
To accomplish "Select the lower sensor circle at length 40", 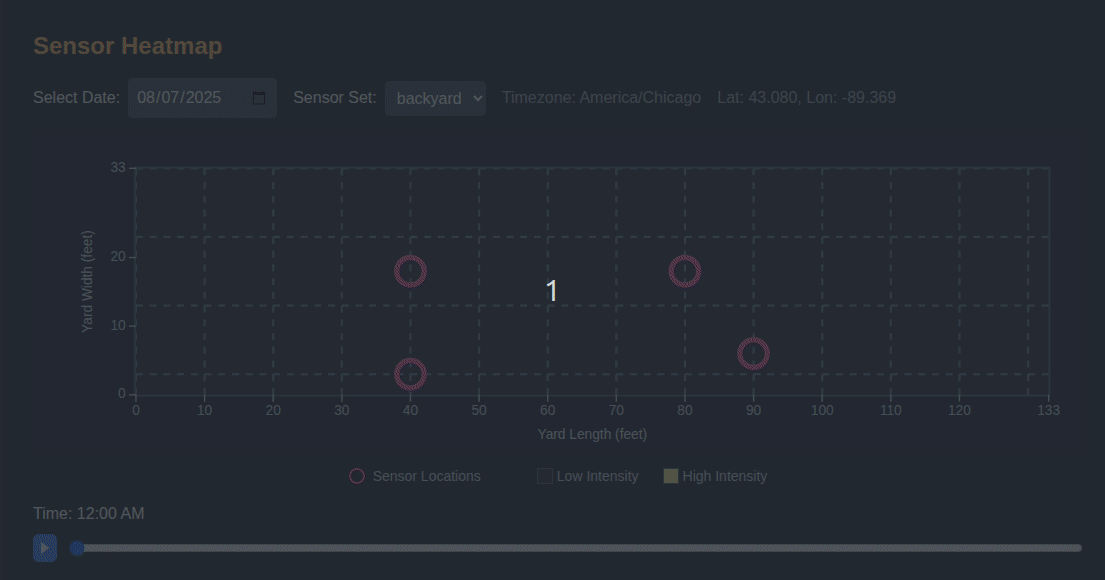I will tap(410, 374).
